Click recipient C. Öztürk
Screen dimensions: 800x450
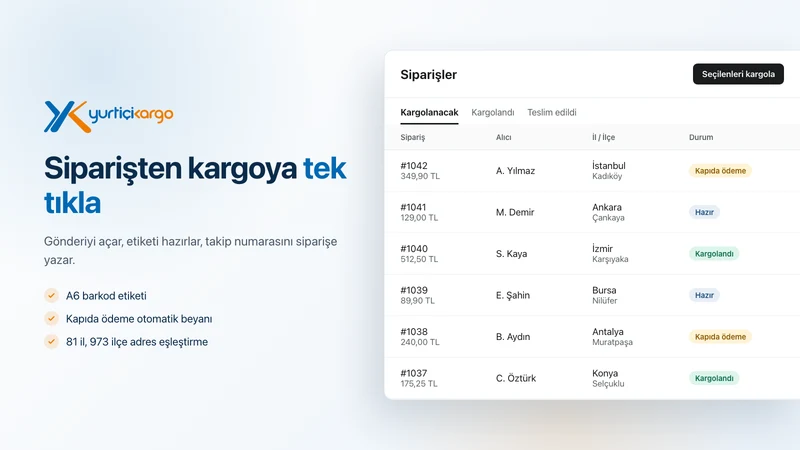point(516,378)
